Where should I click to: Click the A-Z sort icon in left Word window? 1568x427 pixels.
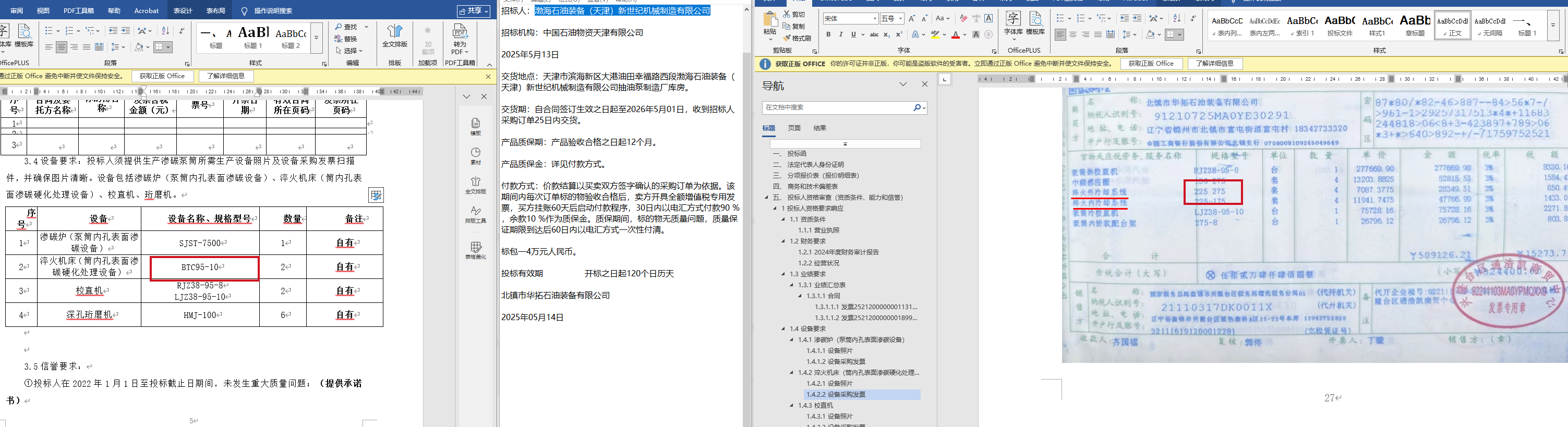[165, 30]
